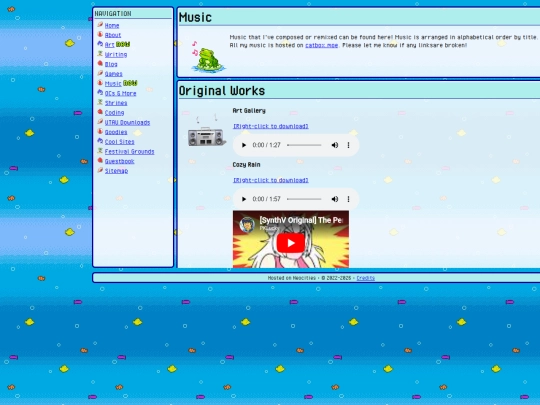Click Cozy Rain's right-click to download link
Screen dimensions: 540x405
(271, 180)
